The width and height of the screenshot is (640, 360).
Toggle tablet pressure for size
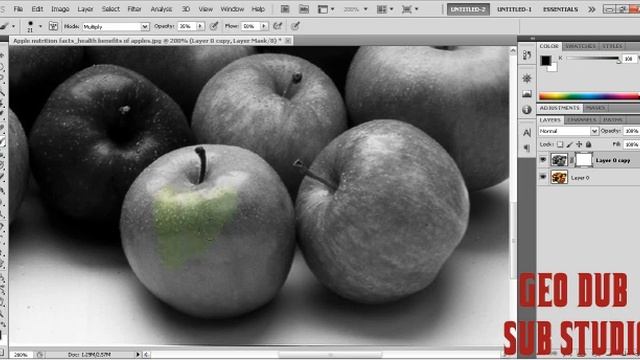296,26
